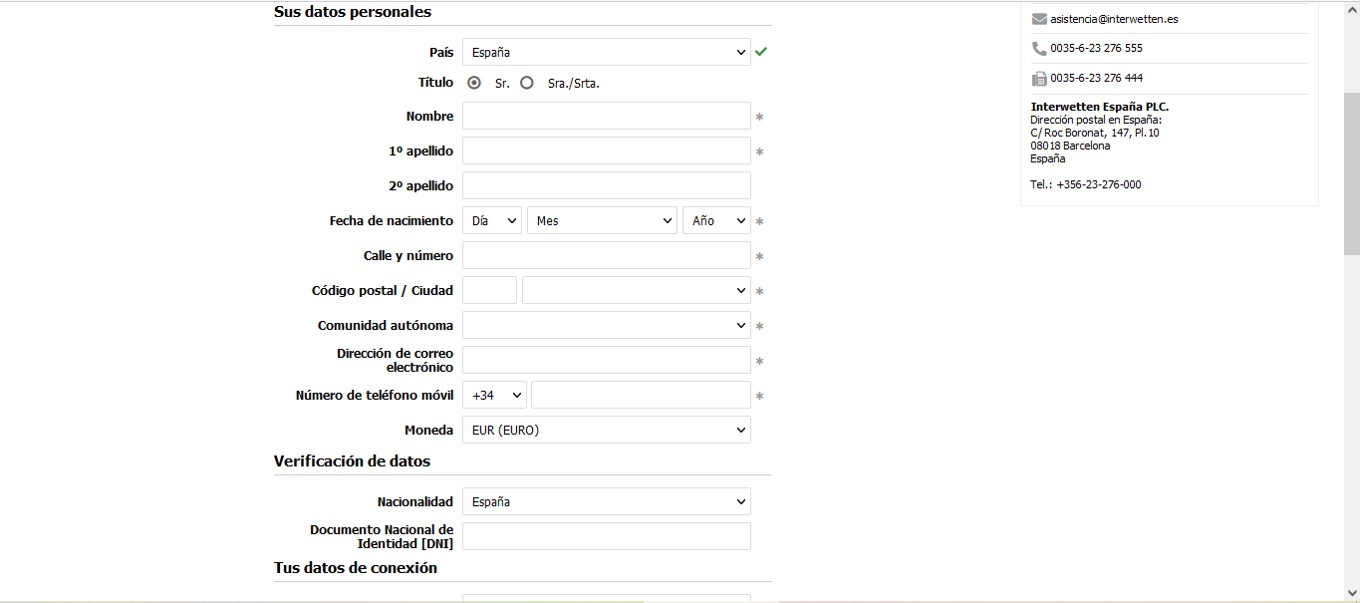This screenshot has height=603, width=1360.
Task: Focus the Nombre text field
Action: click(x=606, y=116)
